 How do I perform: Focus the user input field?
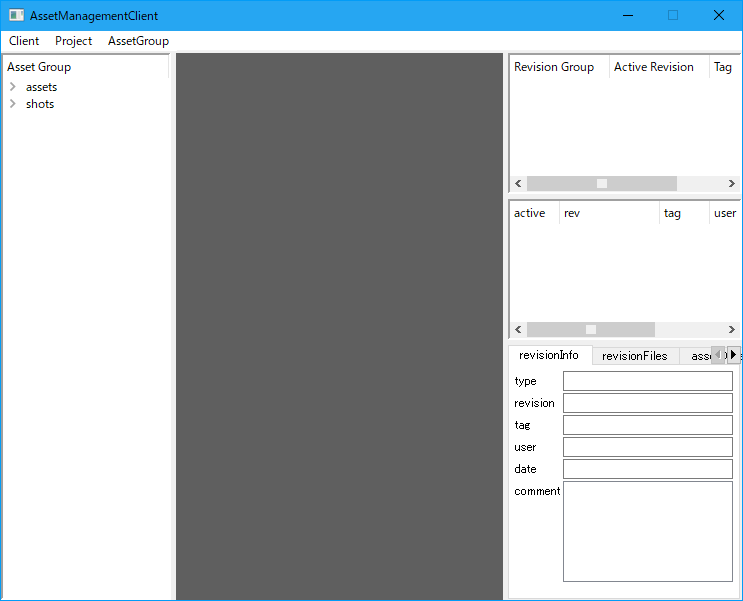[x=648, y=447]
